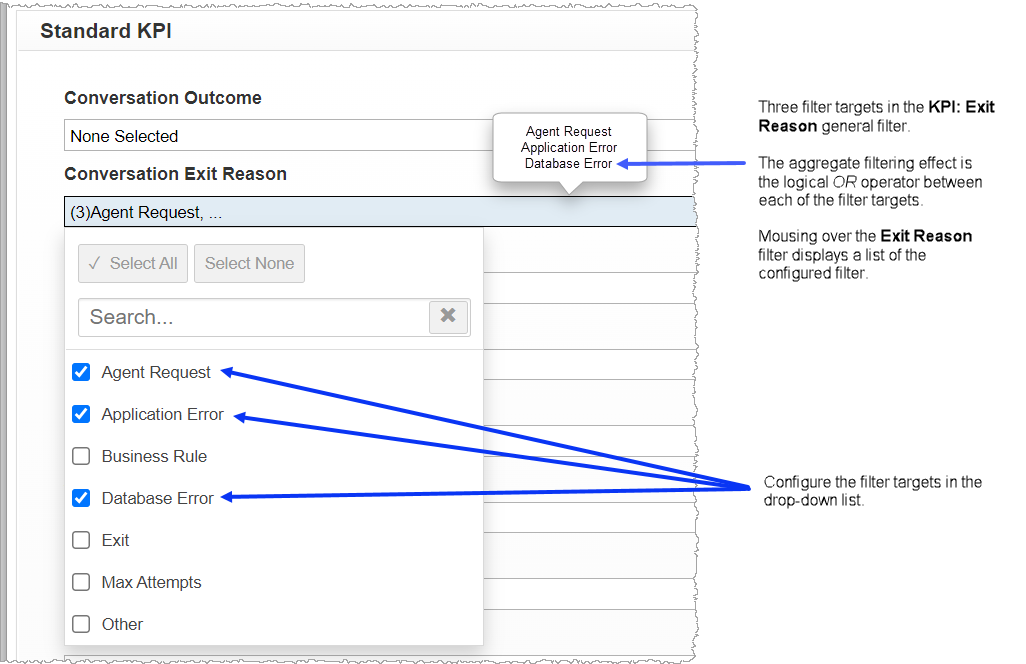This screenshot has height=664, width=1026.
Task: Click the Select All button
Action: 132,263
